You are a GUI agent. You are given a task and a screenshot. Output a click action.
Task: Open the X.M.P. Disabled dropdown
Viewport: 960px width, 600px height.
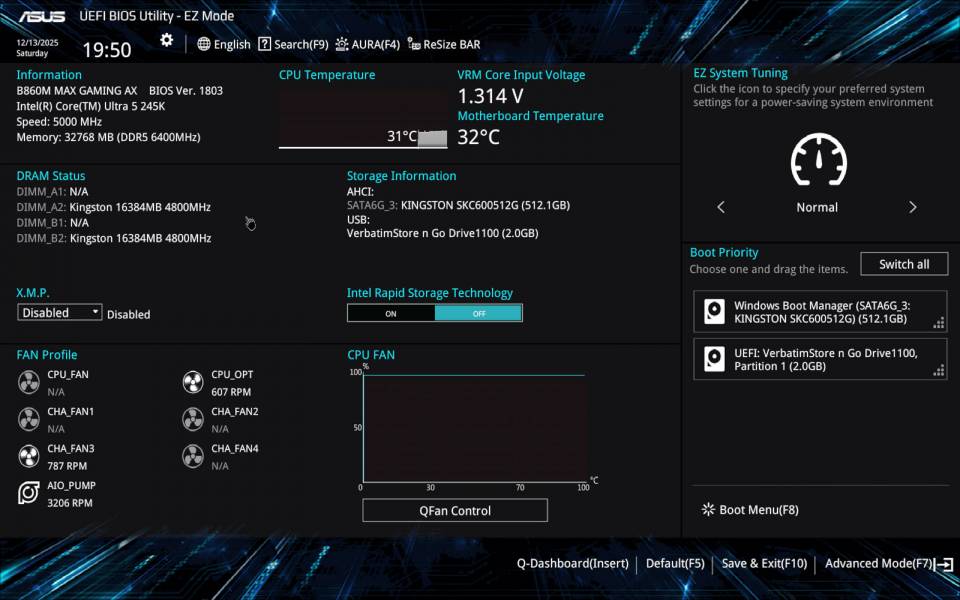pos(59,312)
